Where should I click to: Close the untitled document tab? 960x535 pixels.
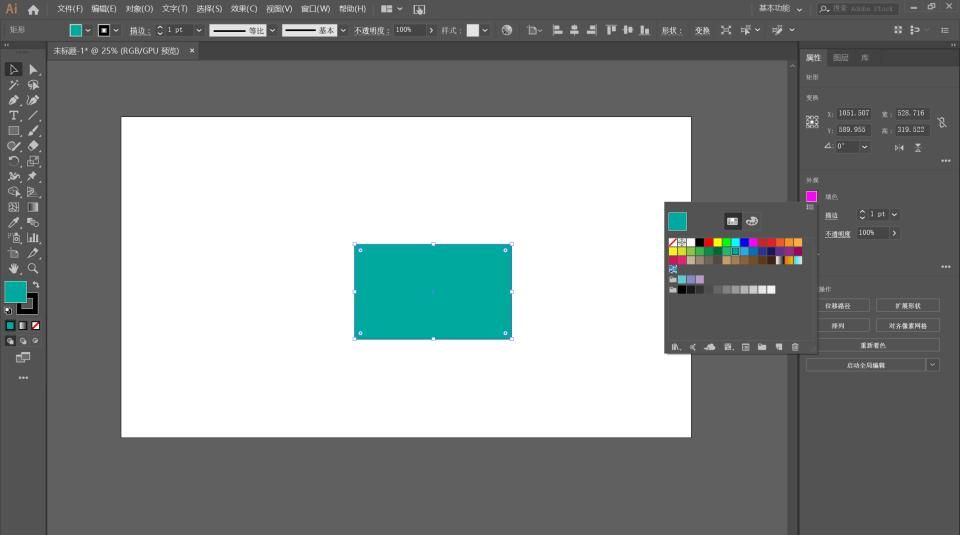[x=192, y=51]
